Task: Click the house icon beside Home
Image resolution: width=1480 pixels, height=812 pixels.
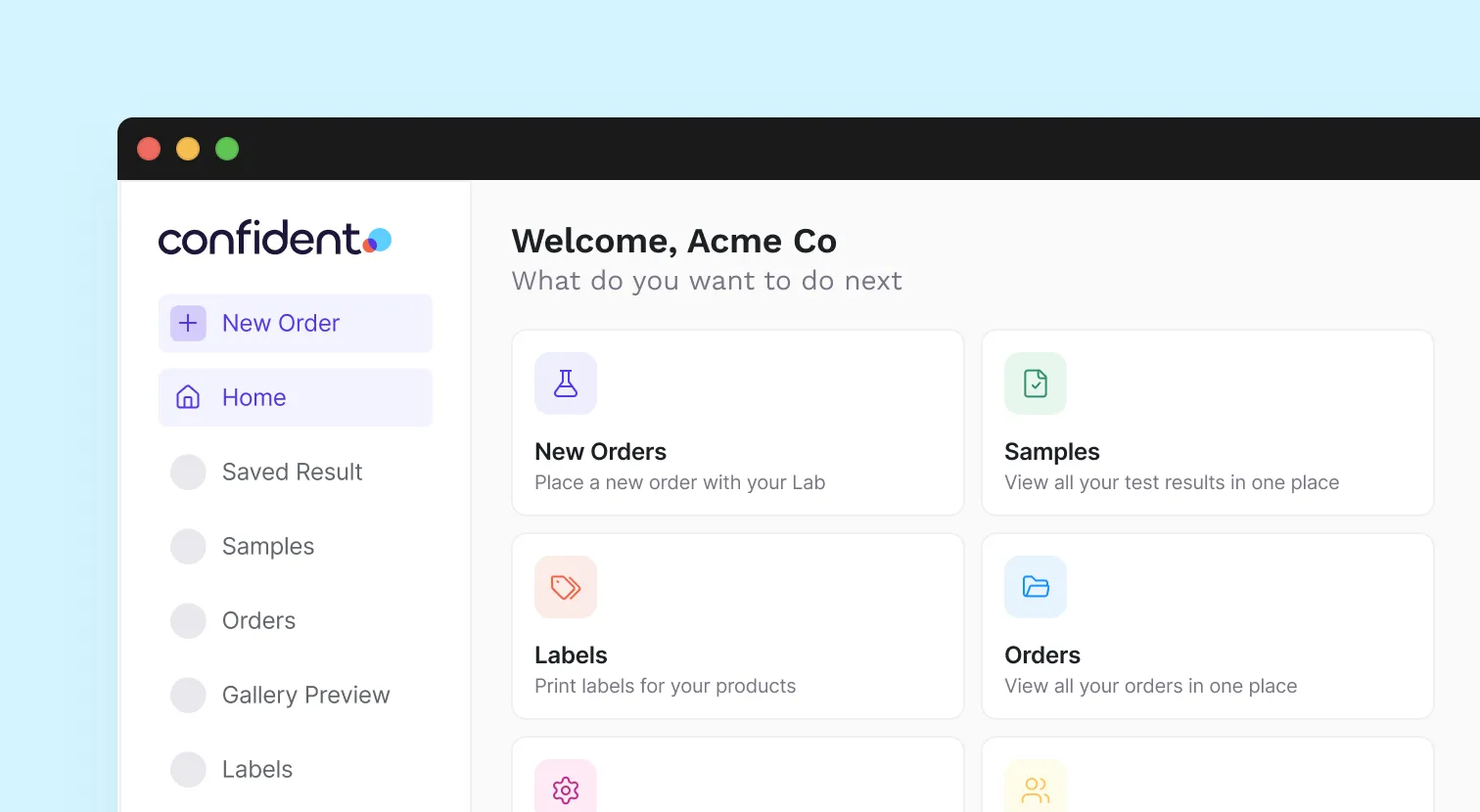Action: [188, 397]
